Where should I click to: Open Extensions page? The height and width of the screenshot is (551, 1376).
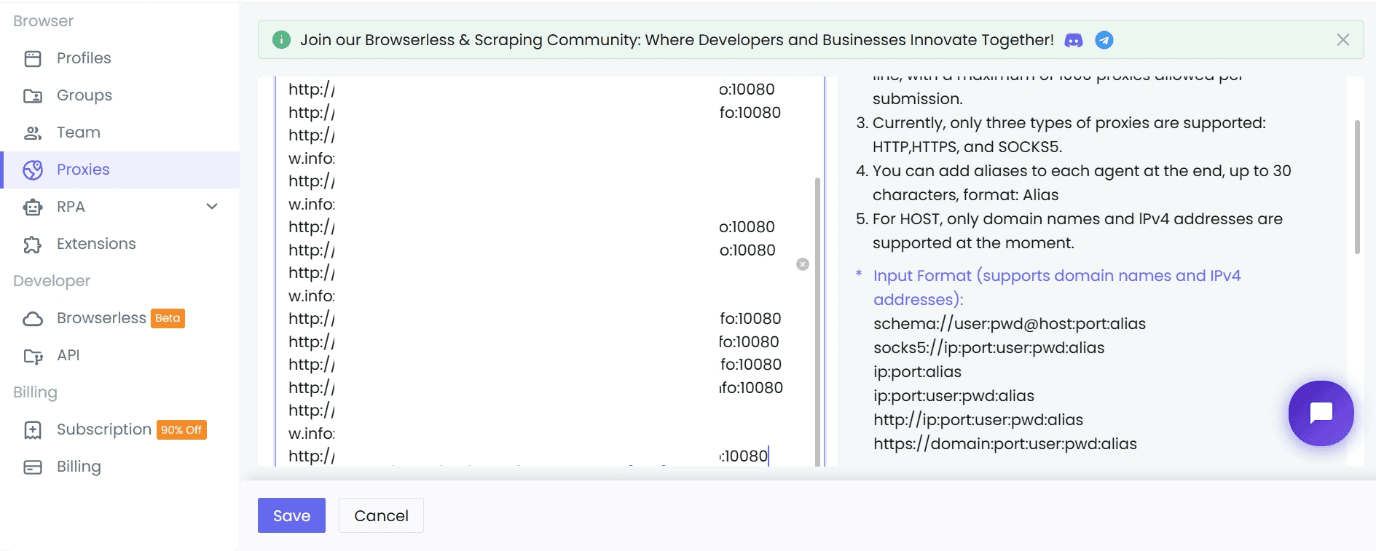pos(96,243)
